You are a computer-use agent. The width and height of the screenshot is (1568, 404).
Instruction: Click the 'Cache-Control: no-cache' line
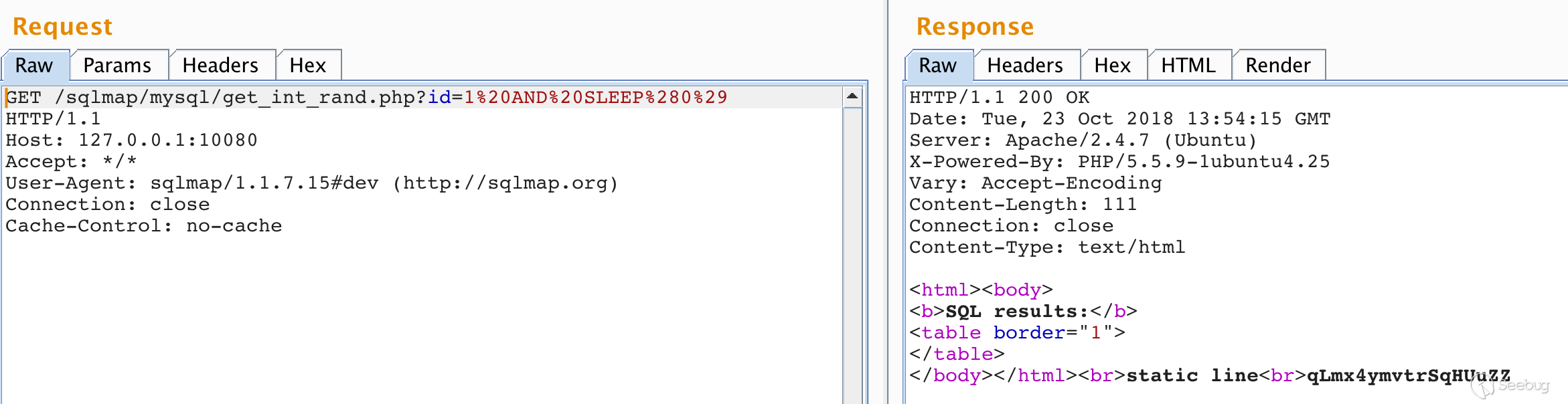pyautogui.click(x=144, y=226)
